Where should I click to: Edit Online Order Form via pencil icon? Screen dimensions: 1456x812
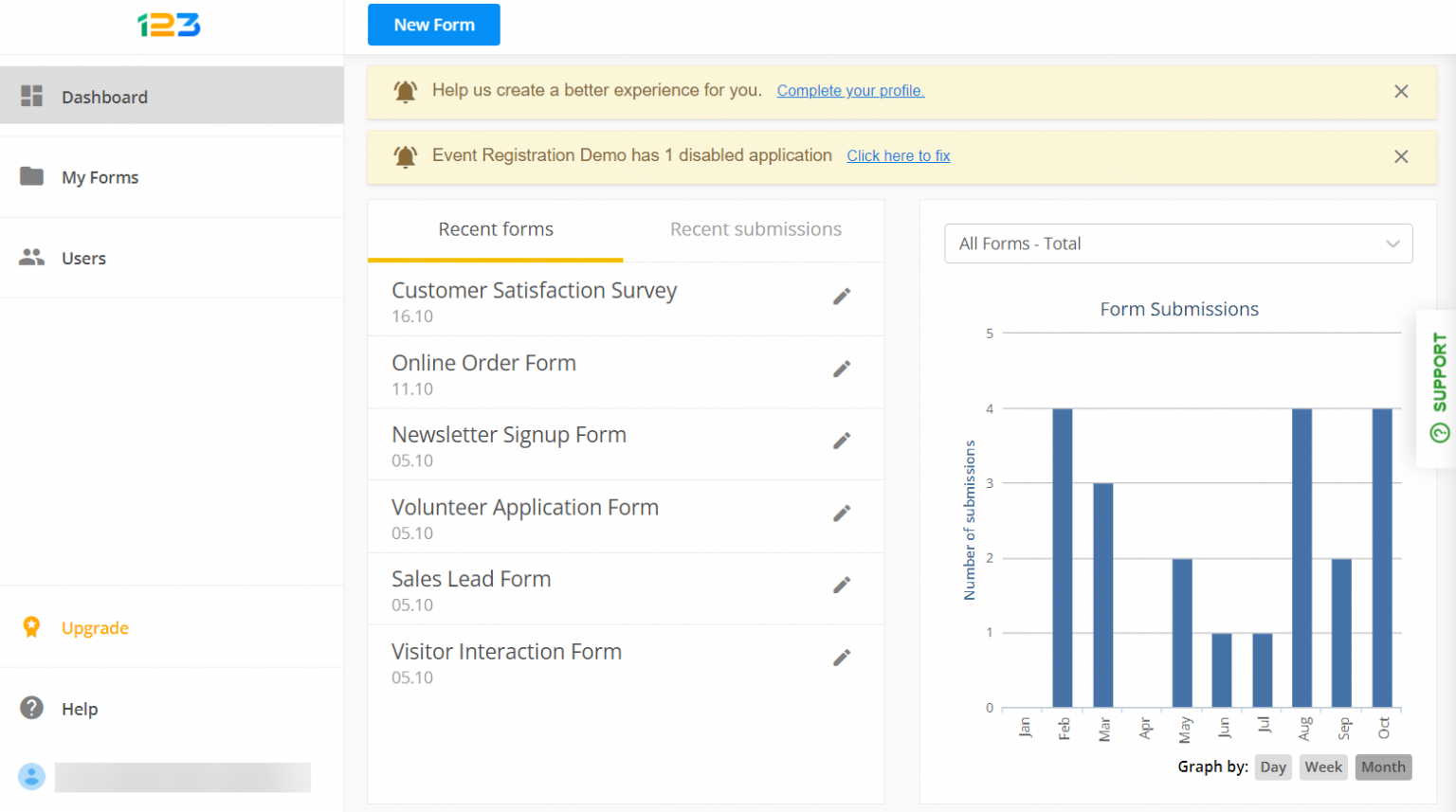842,369
